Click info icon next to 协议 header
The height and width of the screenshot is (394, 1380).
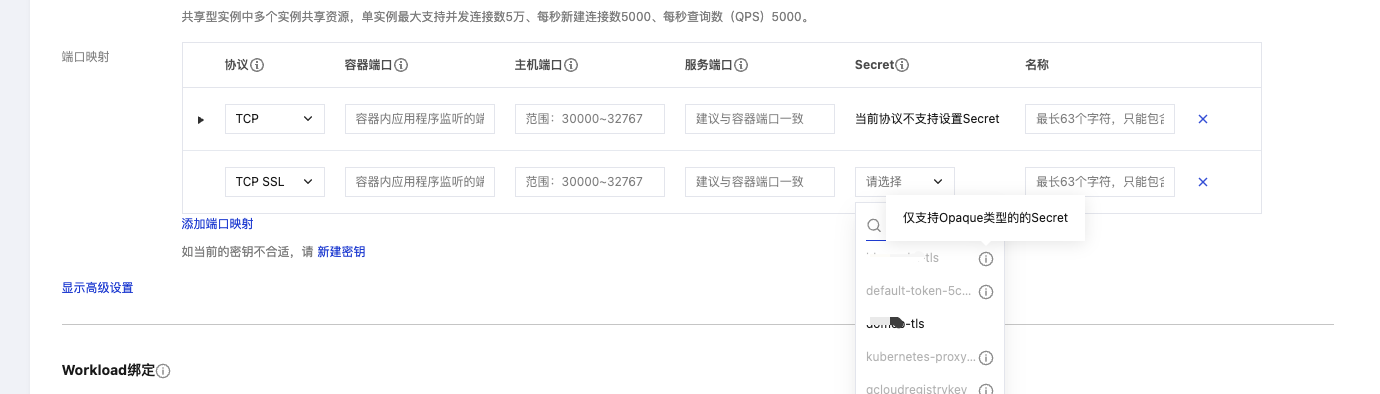point(257,65)
